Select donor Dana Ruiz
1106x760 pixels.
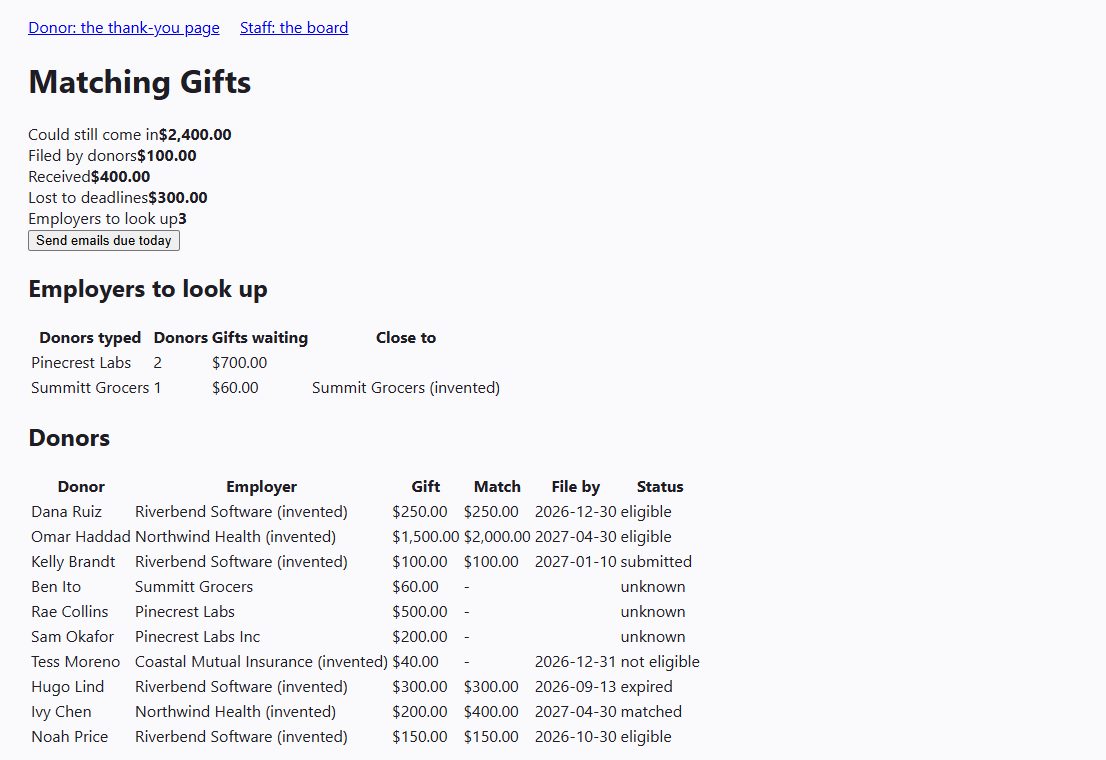[x=66, y=512]
